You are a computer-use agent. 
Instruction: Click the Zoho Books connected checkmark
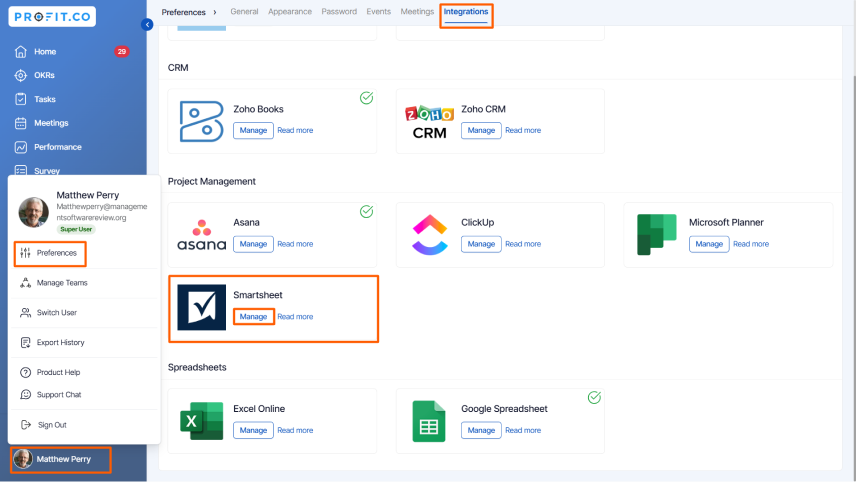click(x=366, y=98)
